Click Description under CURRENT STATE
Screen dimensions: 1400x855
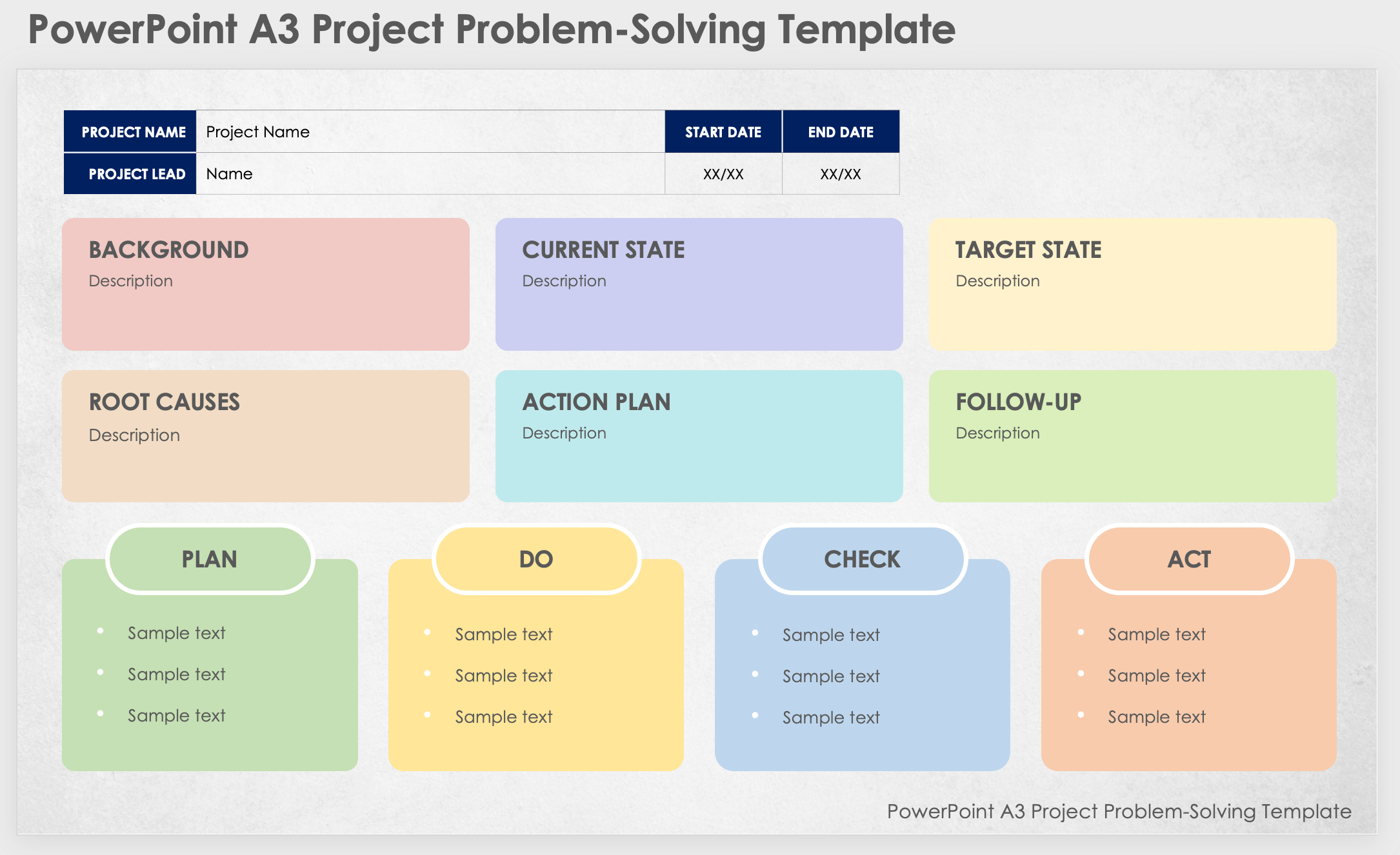coord(565,281)
